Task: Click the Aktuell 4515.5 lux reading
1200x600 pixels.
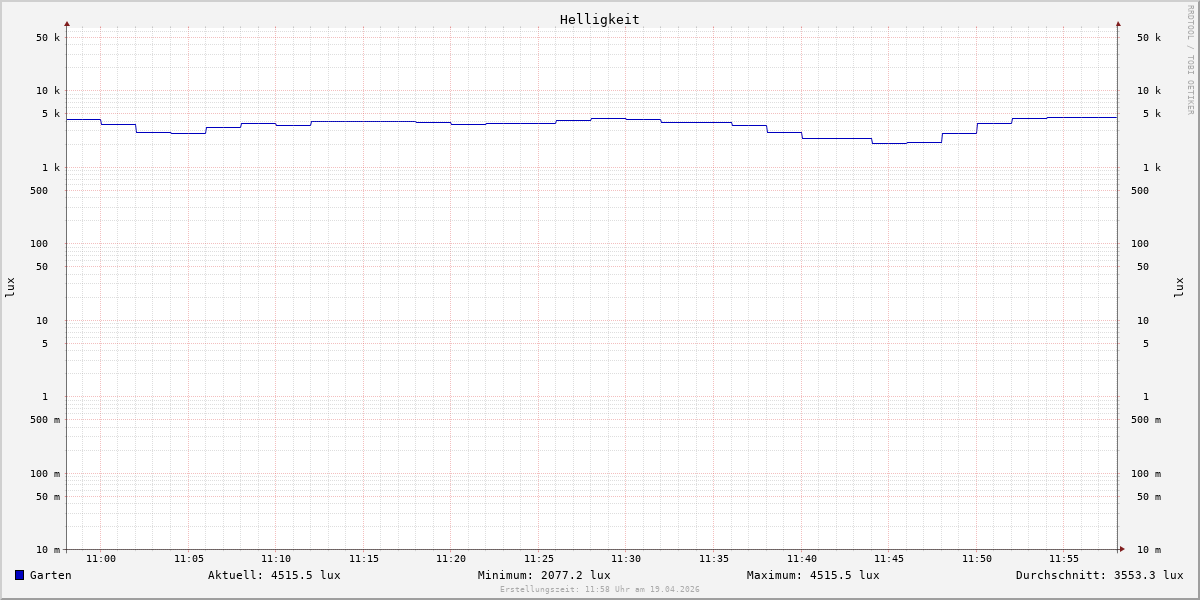Action: tap(274, 575)
